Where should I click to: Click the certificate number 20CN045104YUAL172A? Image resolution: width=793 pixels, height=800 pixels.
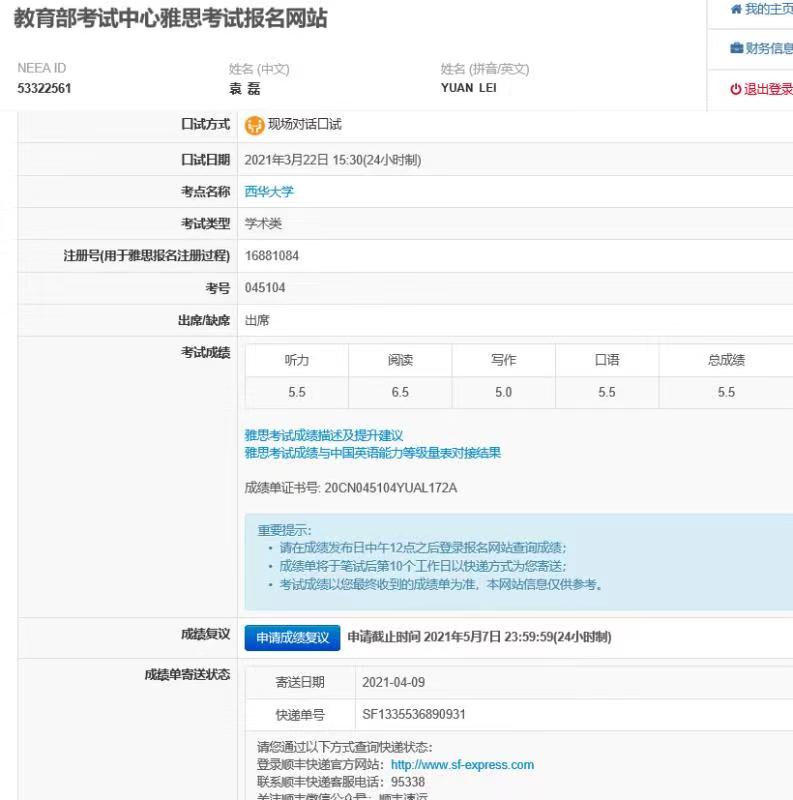(391, 488)
